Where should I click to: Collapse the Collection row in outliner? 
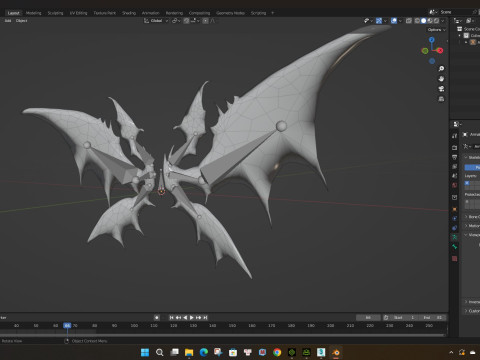point(460,36)
